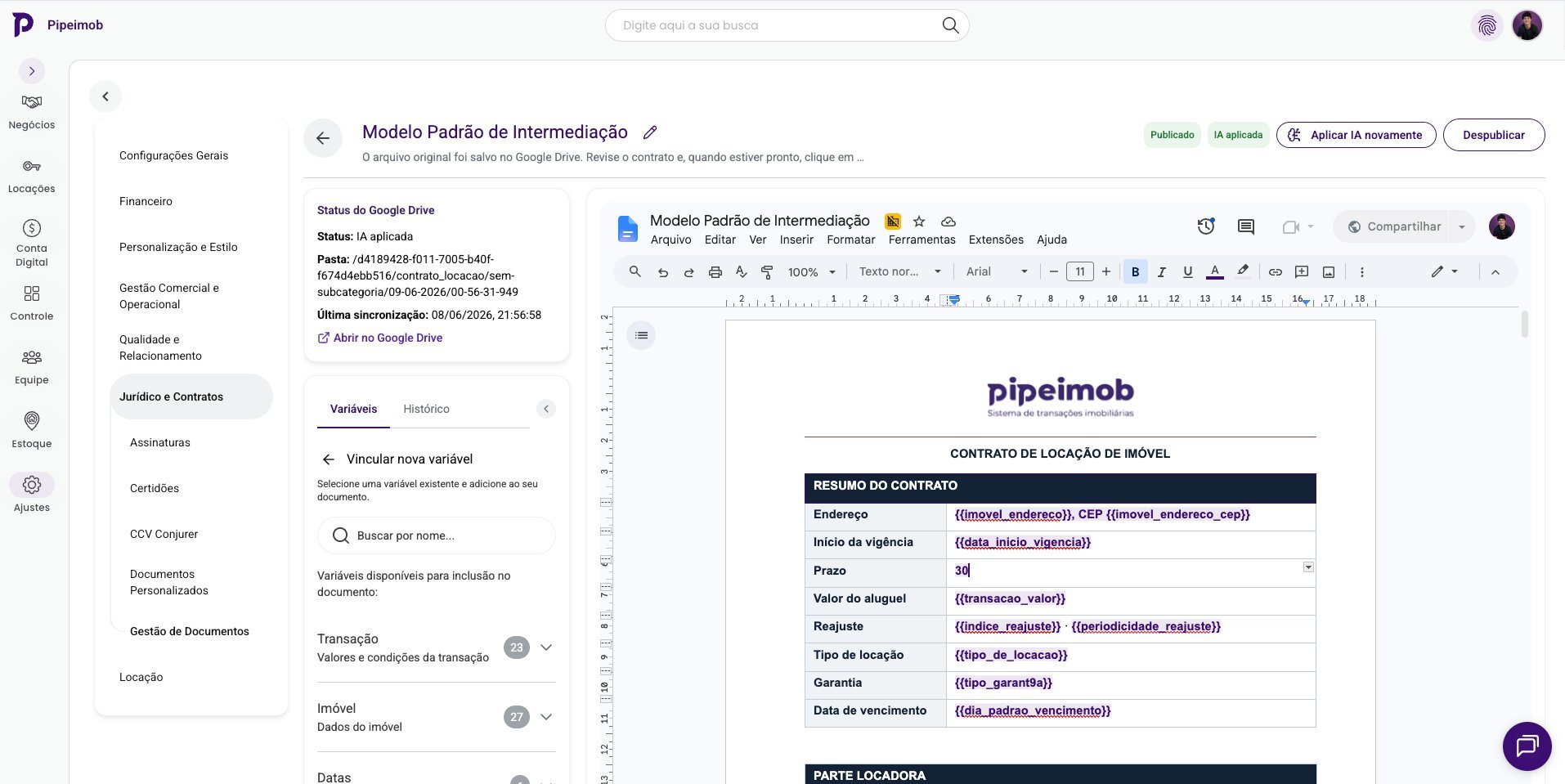Click the Docs toolbar search icon
Image resolution: width=1565 pixels, height=784 pixels.
(x=635, y=271)
